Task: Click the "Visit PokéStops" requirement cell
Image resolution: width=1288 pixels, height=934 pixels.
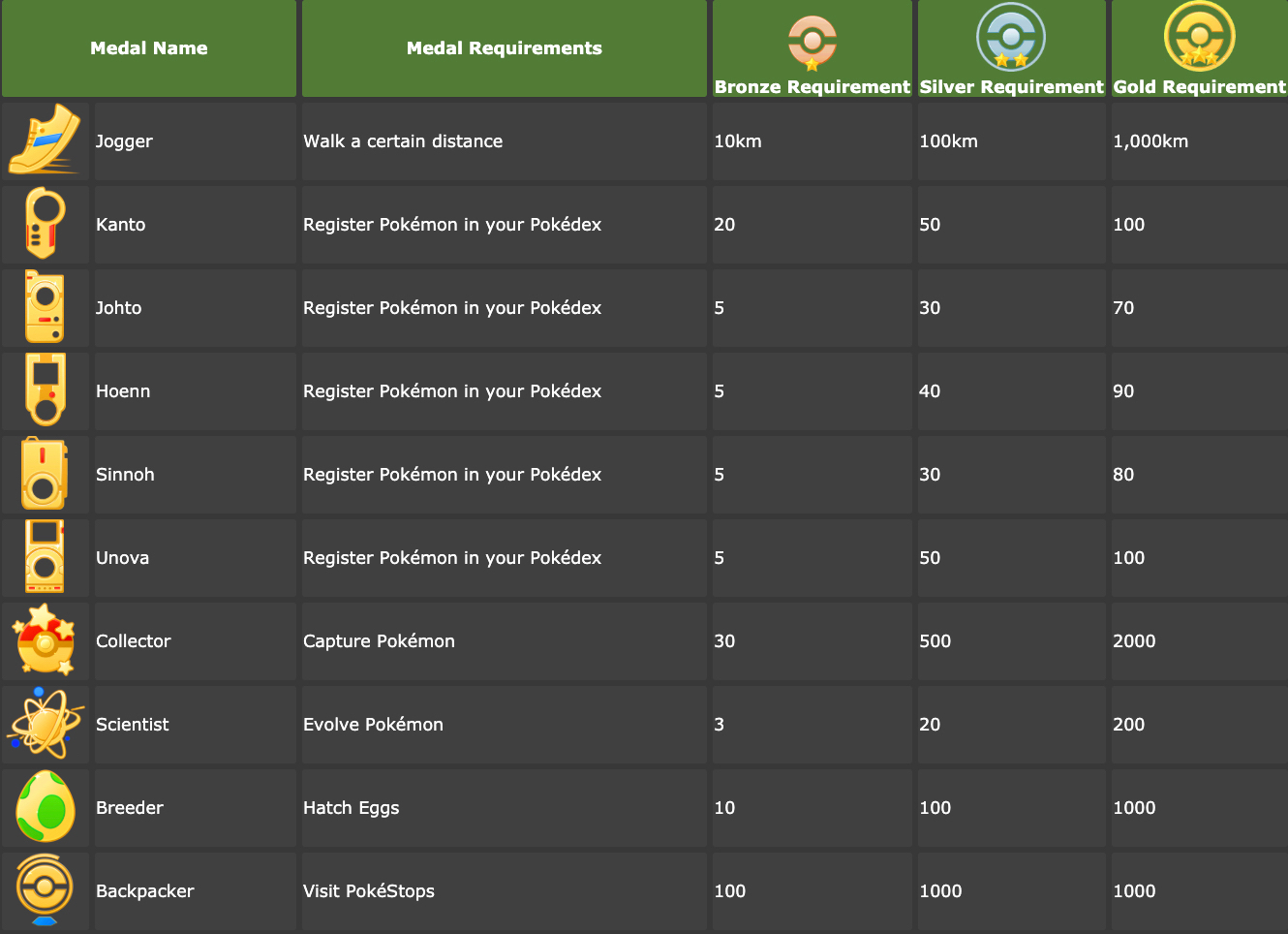Action: [368, 891]
